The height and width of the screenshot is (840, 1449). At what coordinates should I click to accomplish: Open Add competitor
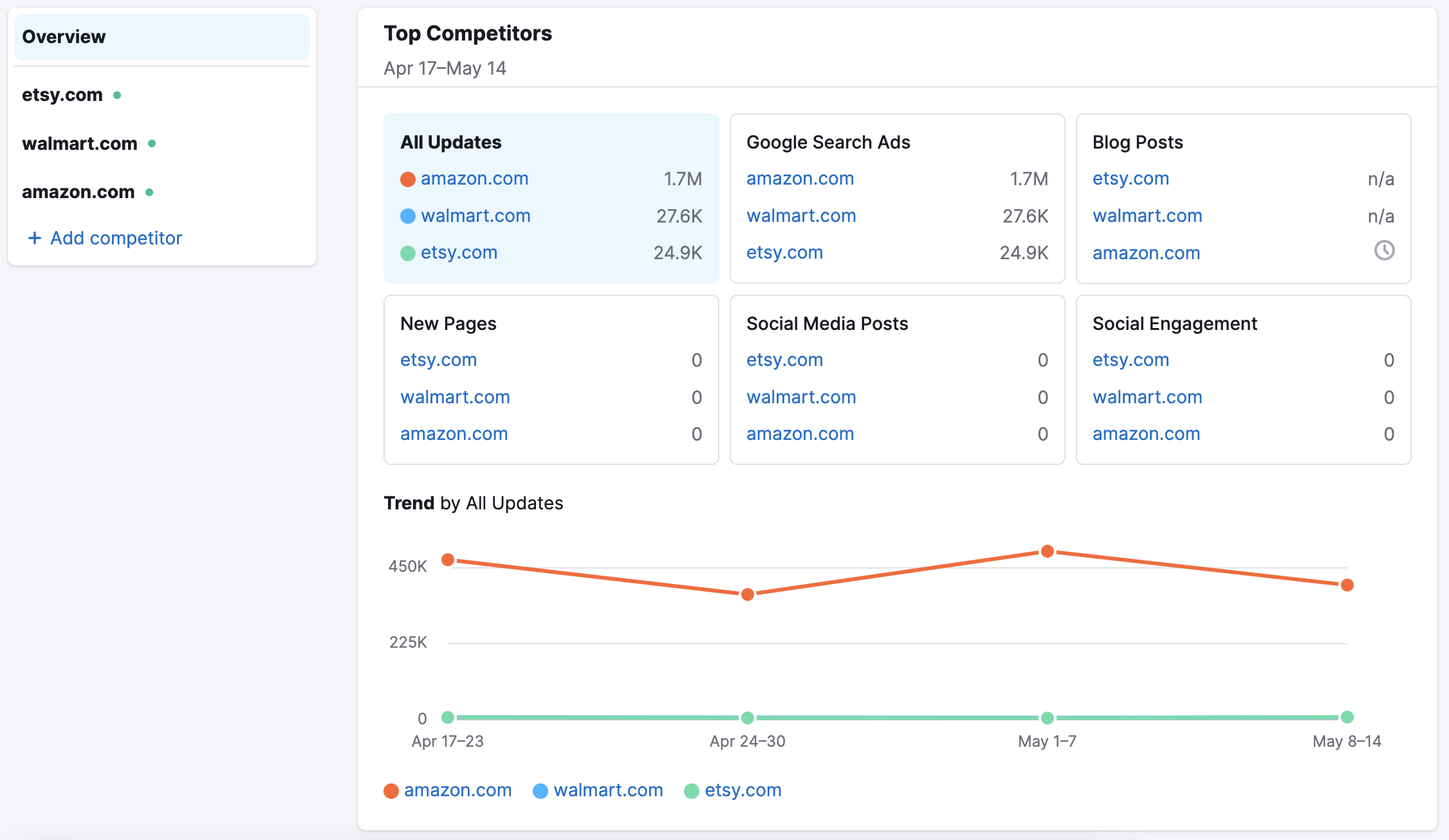115,238
